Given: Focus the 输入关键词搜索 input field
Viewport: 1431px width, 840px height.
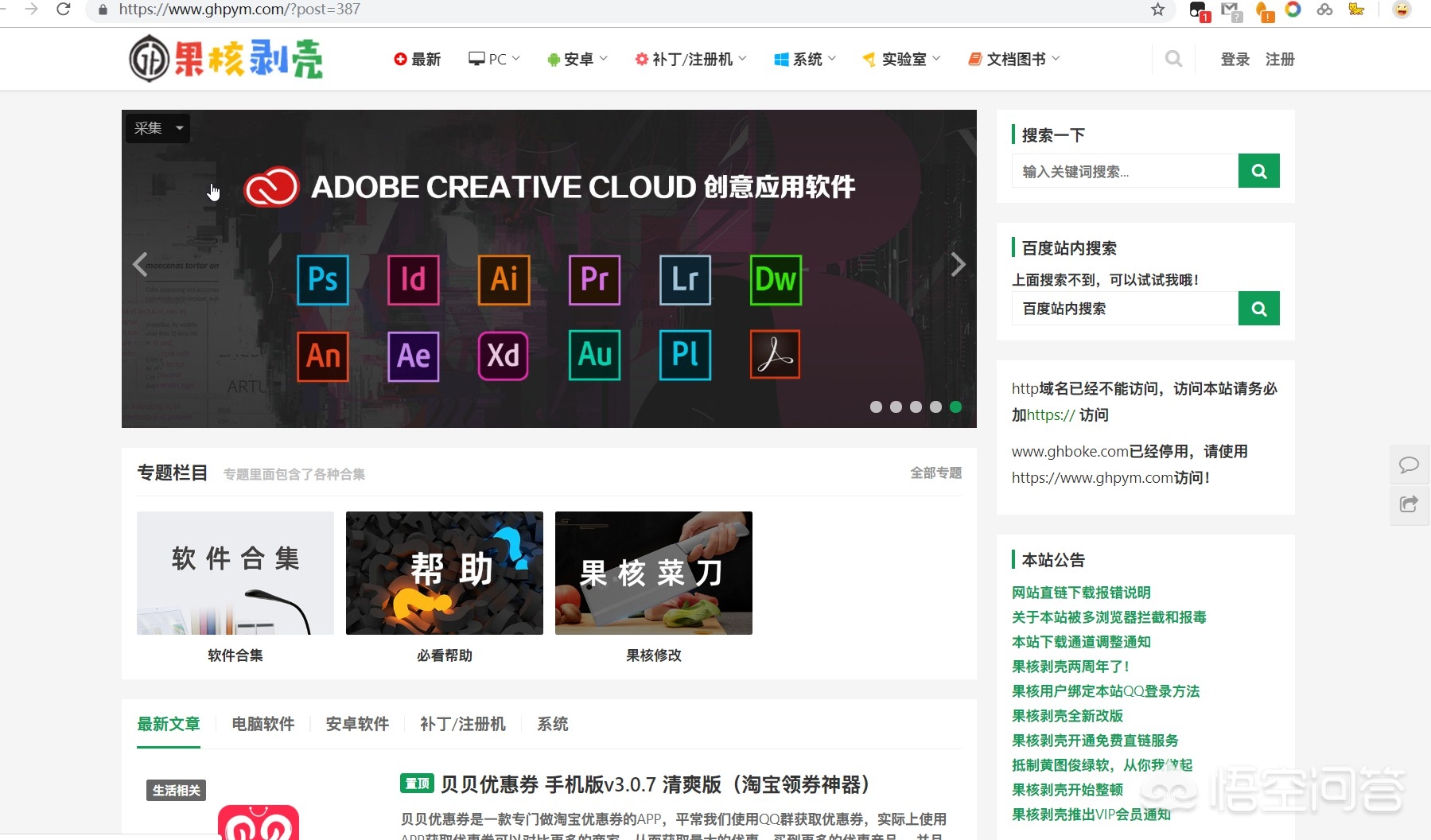Looking at the screenshot, I should pos(1125,171).
